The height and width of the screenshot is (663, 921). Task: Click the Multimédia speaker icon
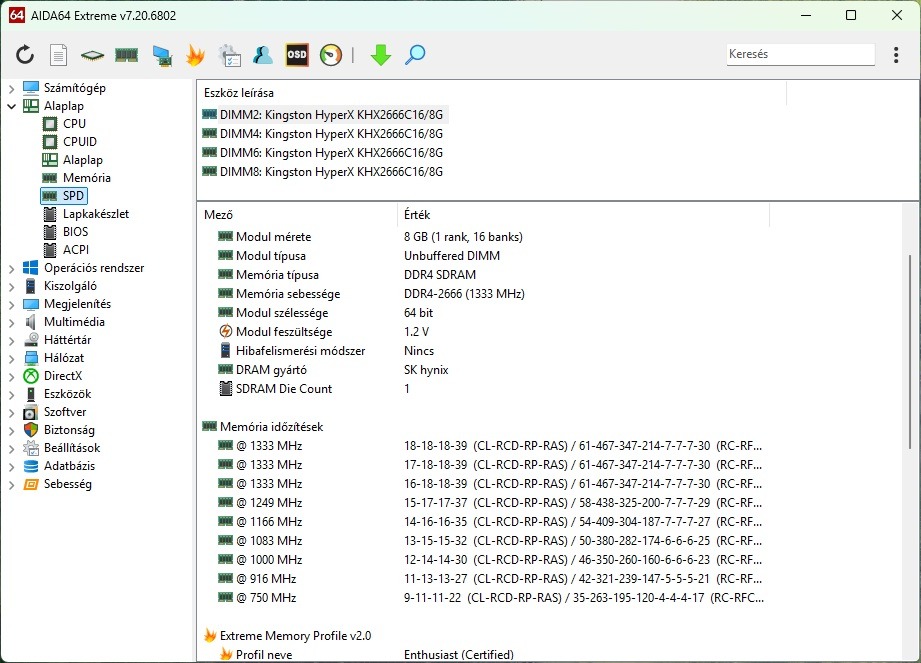pos(31,322)
